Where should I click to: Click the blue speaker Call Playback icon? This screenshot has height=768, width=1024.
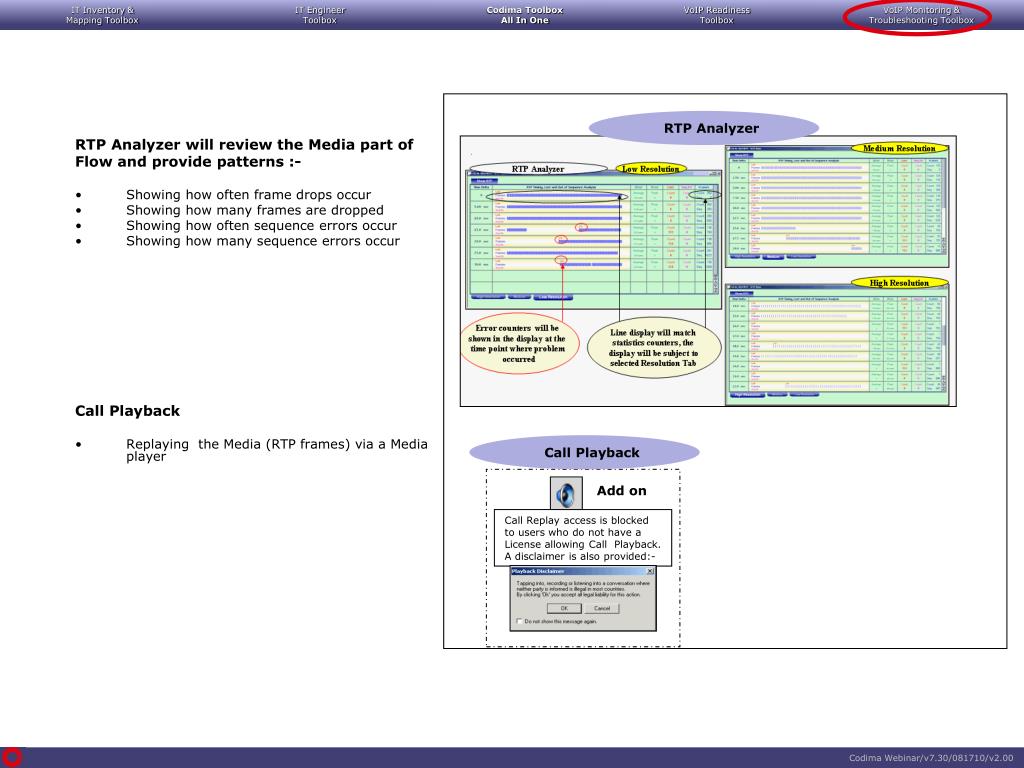pyautogui.click(x=566, y=493)
